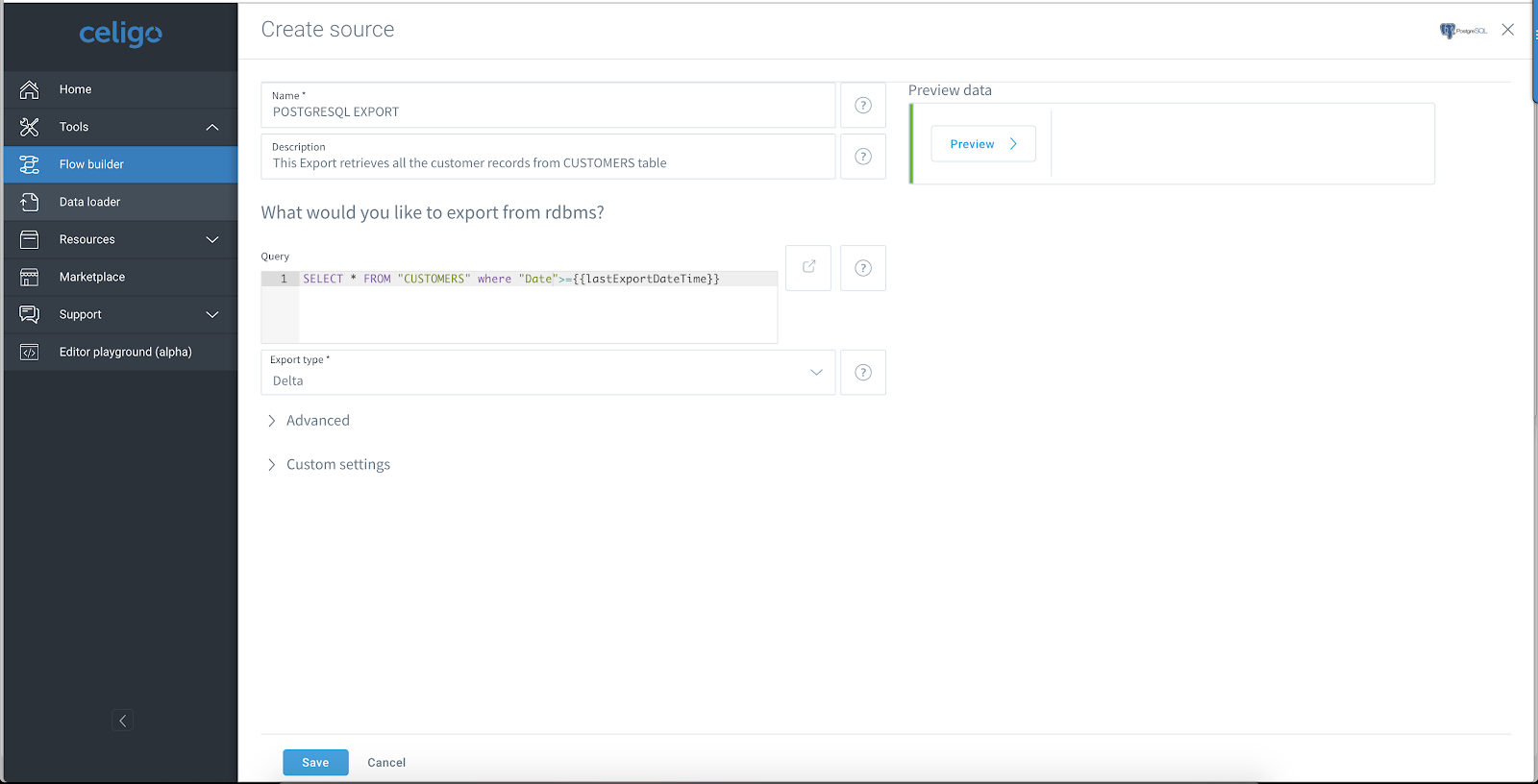1538x784 pixels.
Task: Click into the Name input field
Action: tap(548, 106)
